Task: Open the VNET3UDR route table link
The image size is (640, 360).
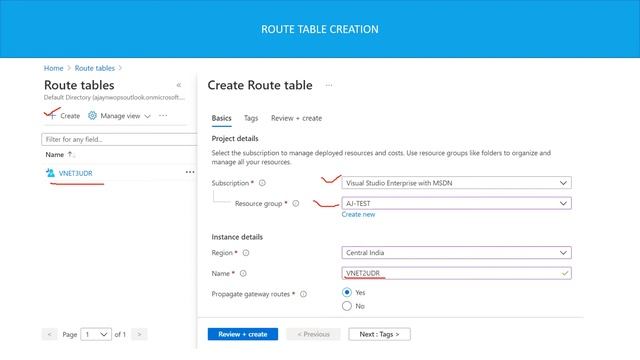Action: coord(76,173)
